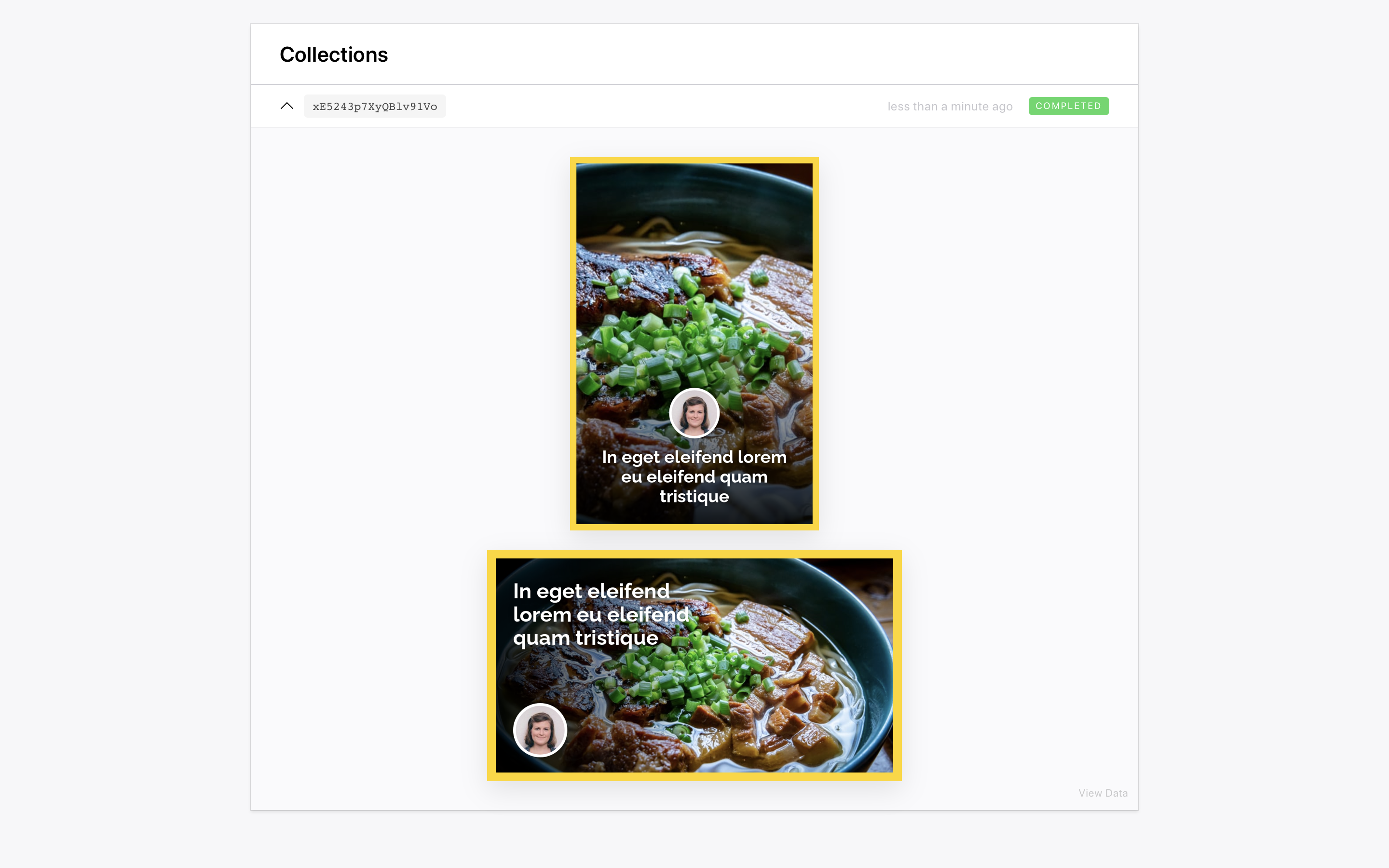
Task: Click the avatar in the portrait image
Action: 694,413
